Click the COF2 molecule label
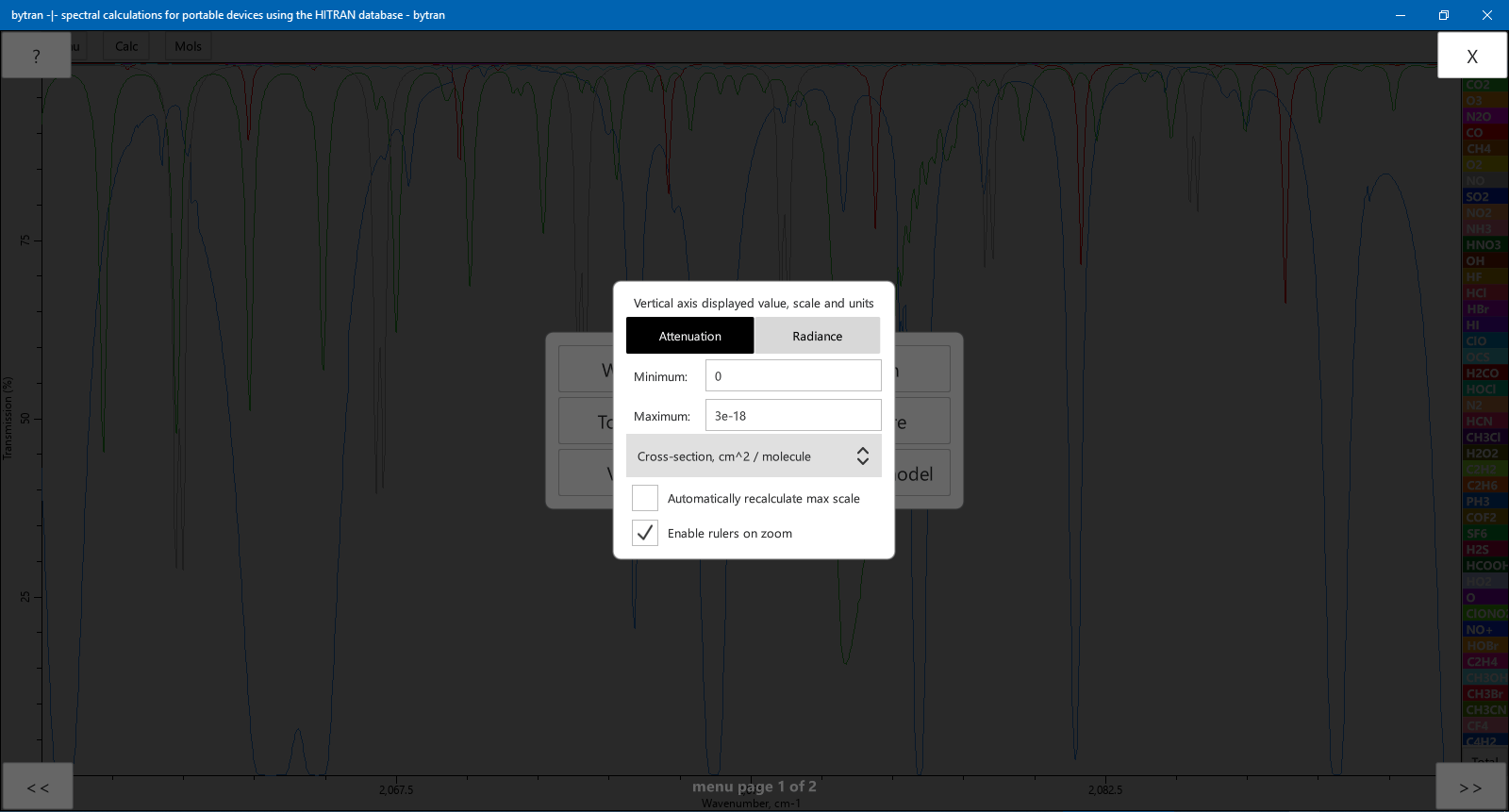This screenshot has height=812, width=1509. [1484, 518]
